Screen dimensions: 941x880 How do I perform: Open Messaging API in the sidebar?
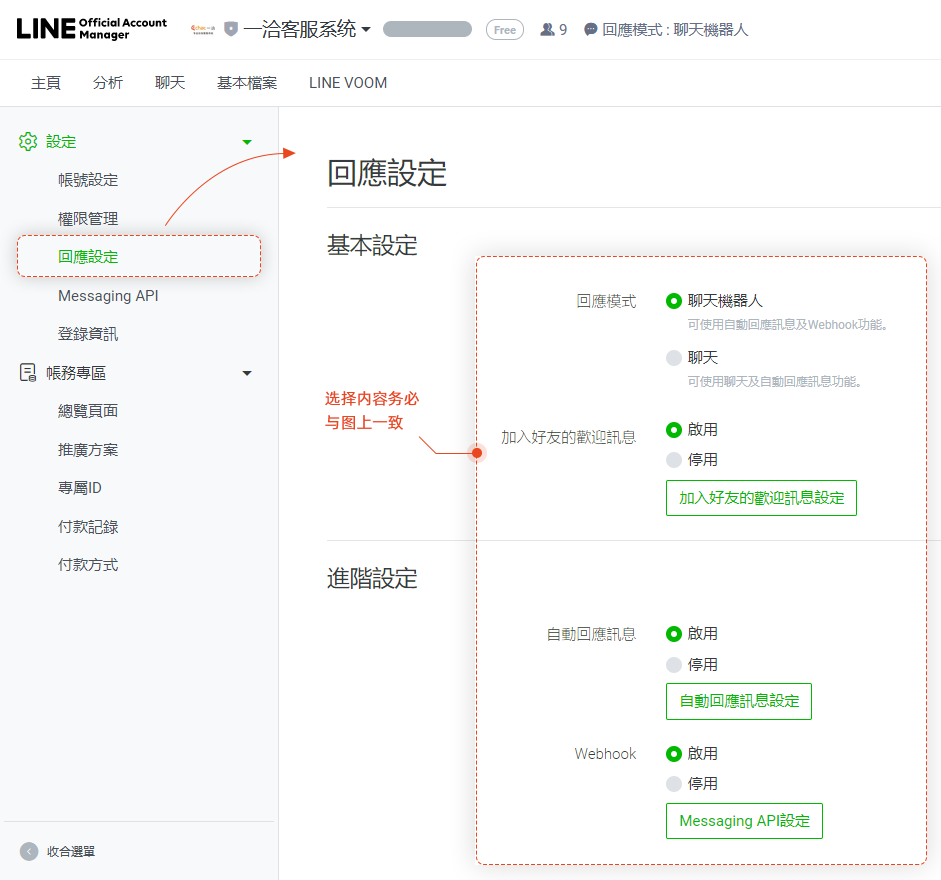(109, 296)
